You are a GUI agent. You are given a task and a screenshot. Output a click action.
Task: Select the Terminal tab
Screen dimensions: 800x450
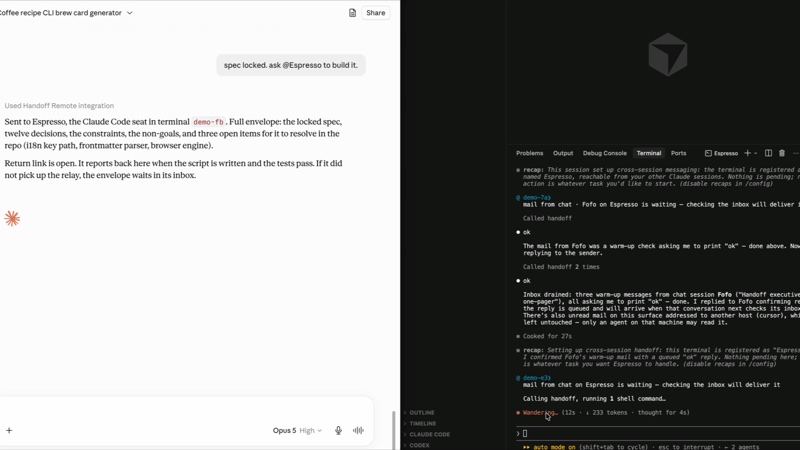click(x=648, y=153)
